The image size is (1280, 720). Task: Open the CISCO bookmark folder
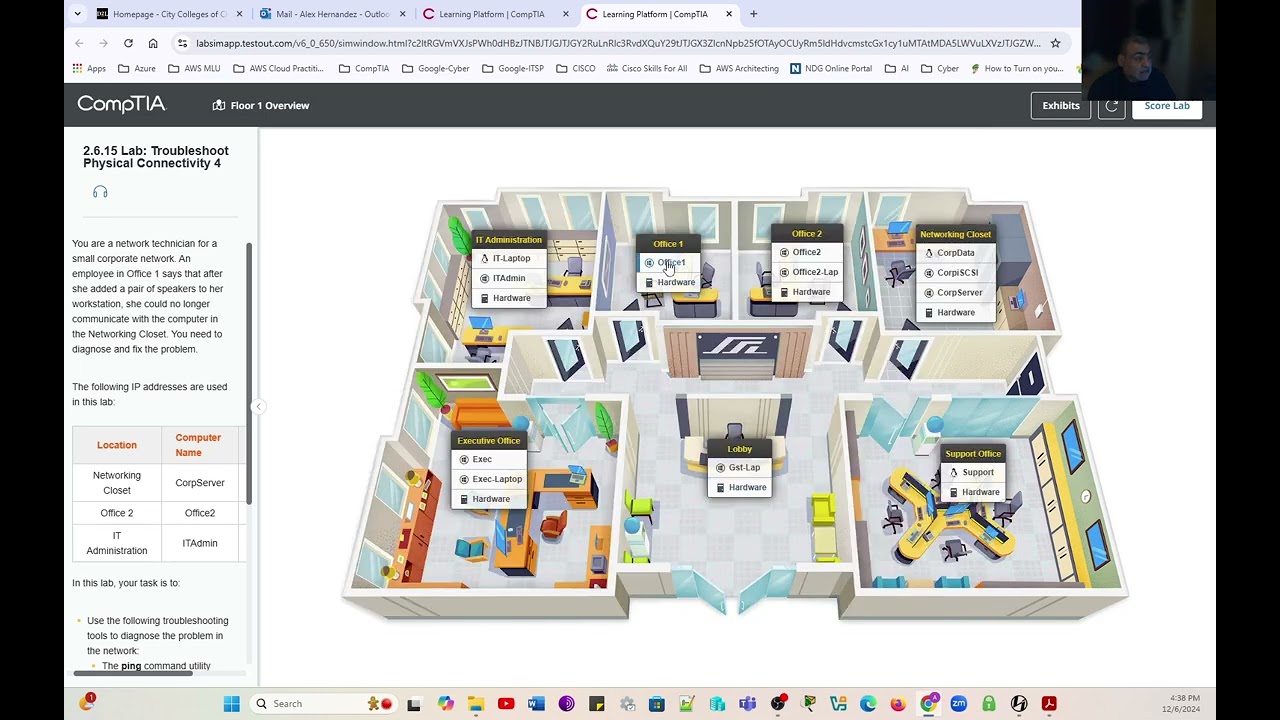576,69
